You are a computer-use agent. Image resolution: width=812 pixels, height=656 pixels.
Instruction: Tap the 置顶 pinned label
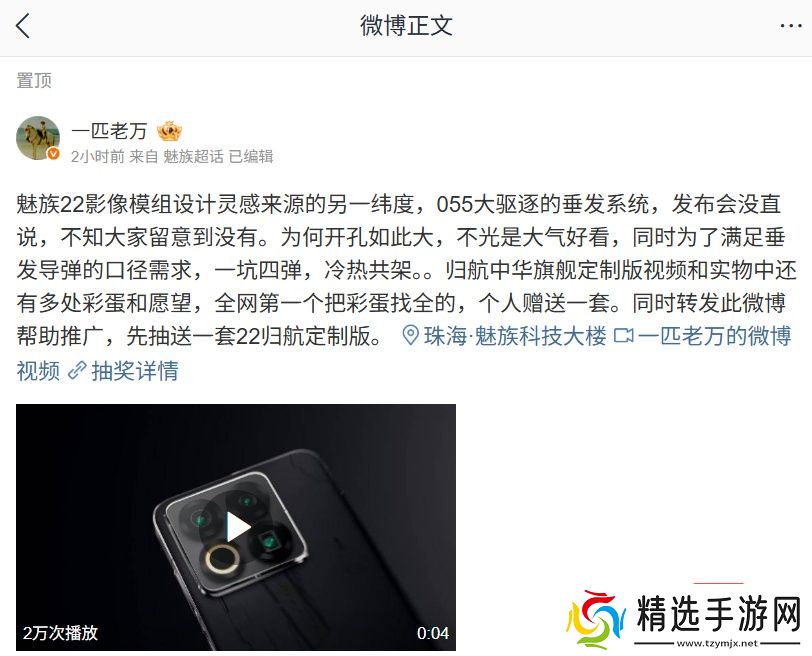(x=34, y=81)
